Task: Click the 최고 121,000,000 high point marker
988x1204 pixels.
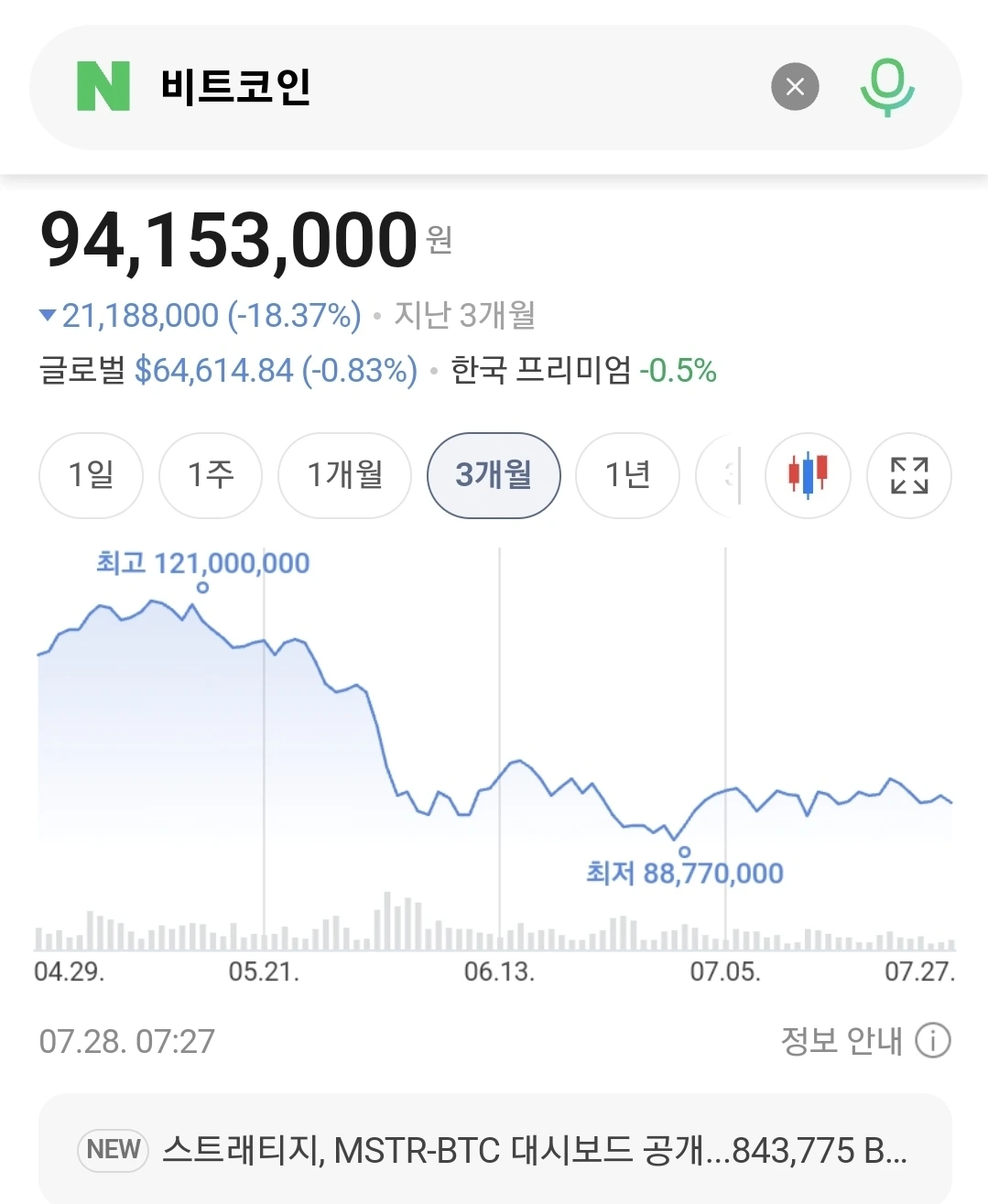Action: [202, 588]
